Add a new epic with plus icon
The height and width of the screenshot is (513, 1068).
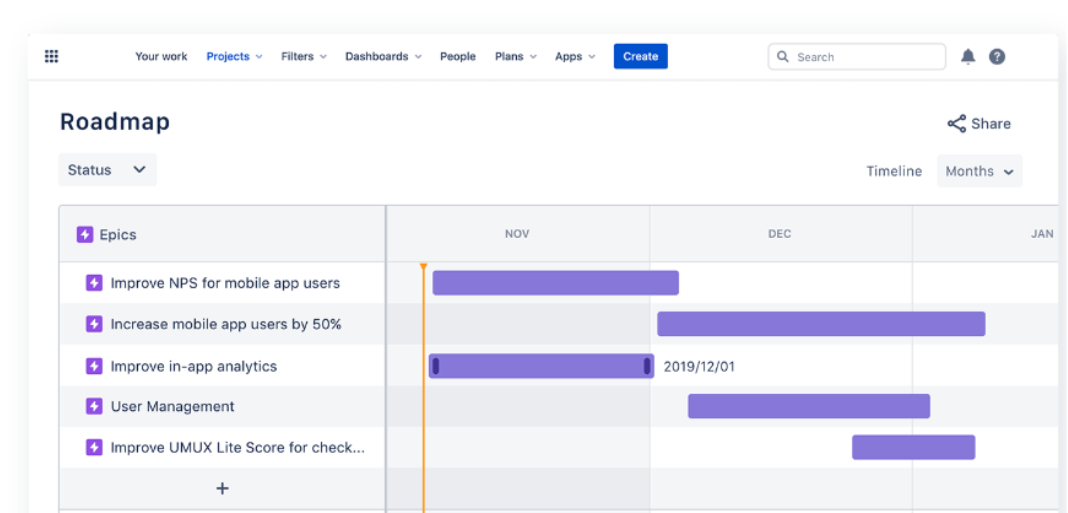pyautogui.click(x=222, y=488)
